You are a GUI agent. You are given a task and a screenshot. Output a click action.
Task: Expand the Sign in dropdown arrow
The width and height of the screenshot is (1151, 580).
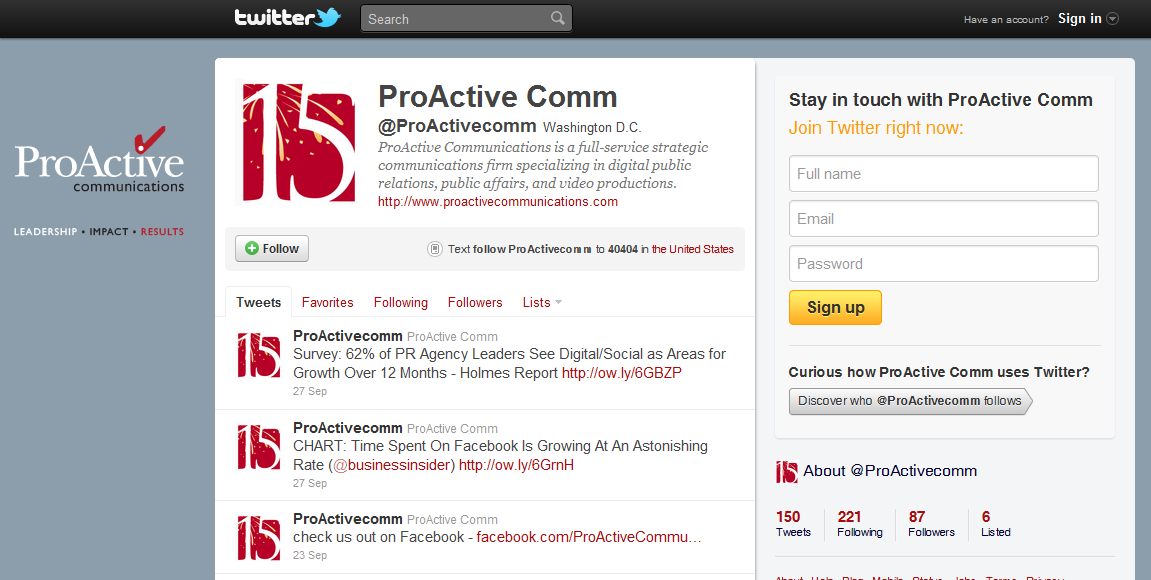(1112, 19)
